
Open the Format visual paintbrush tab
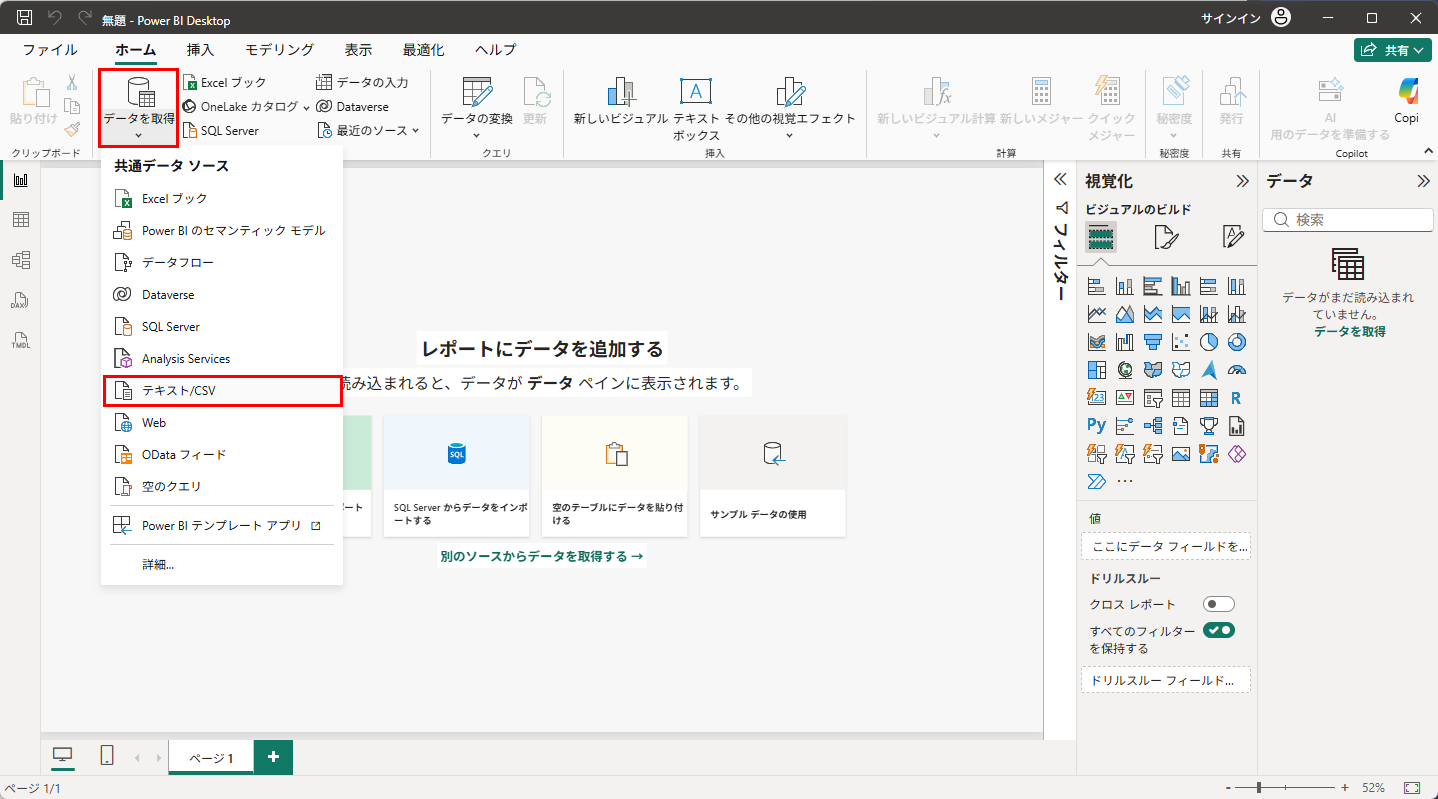[1166, 237]
